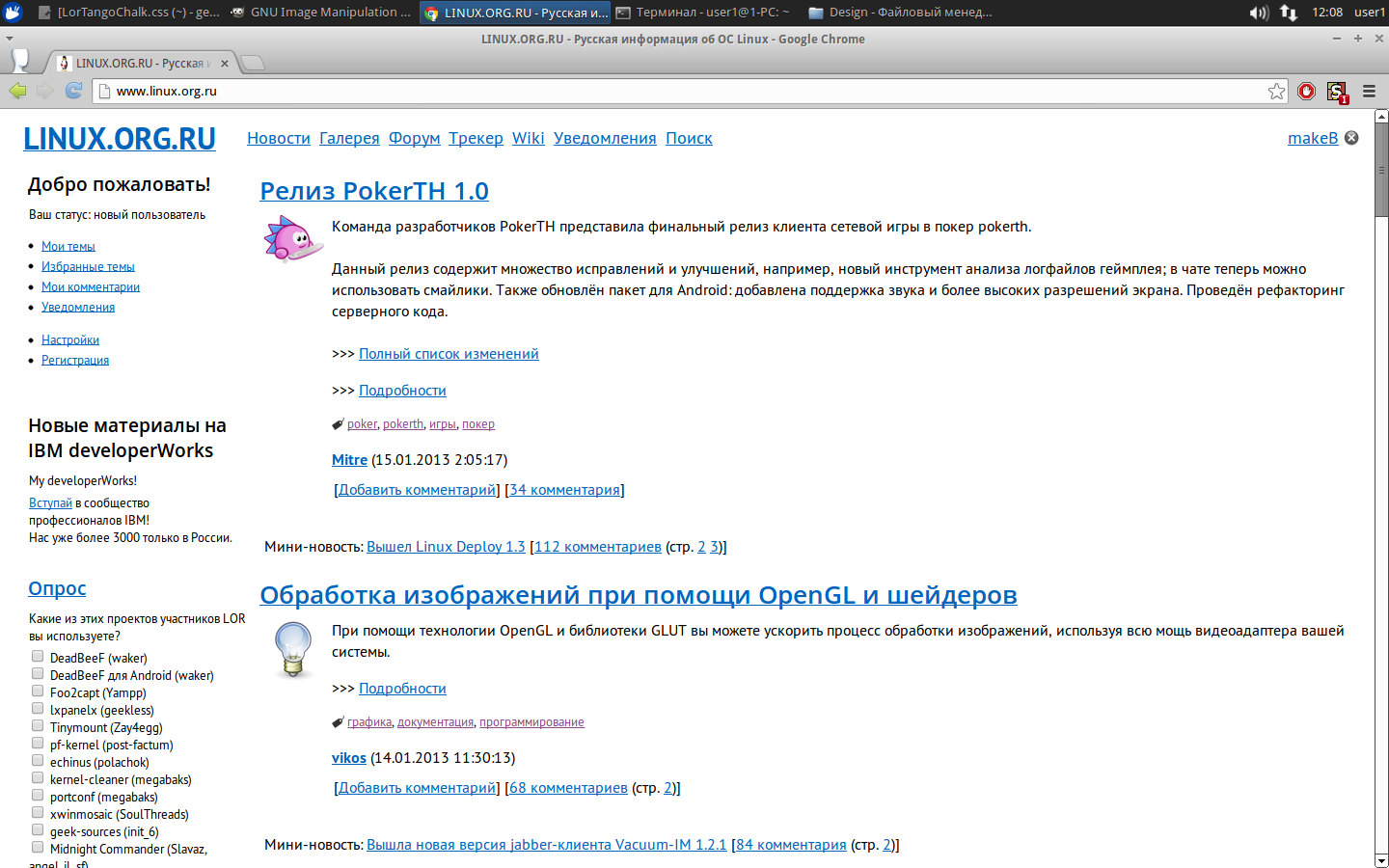Click the tag icon before poker tags

coord(338,424)
